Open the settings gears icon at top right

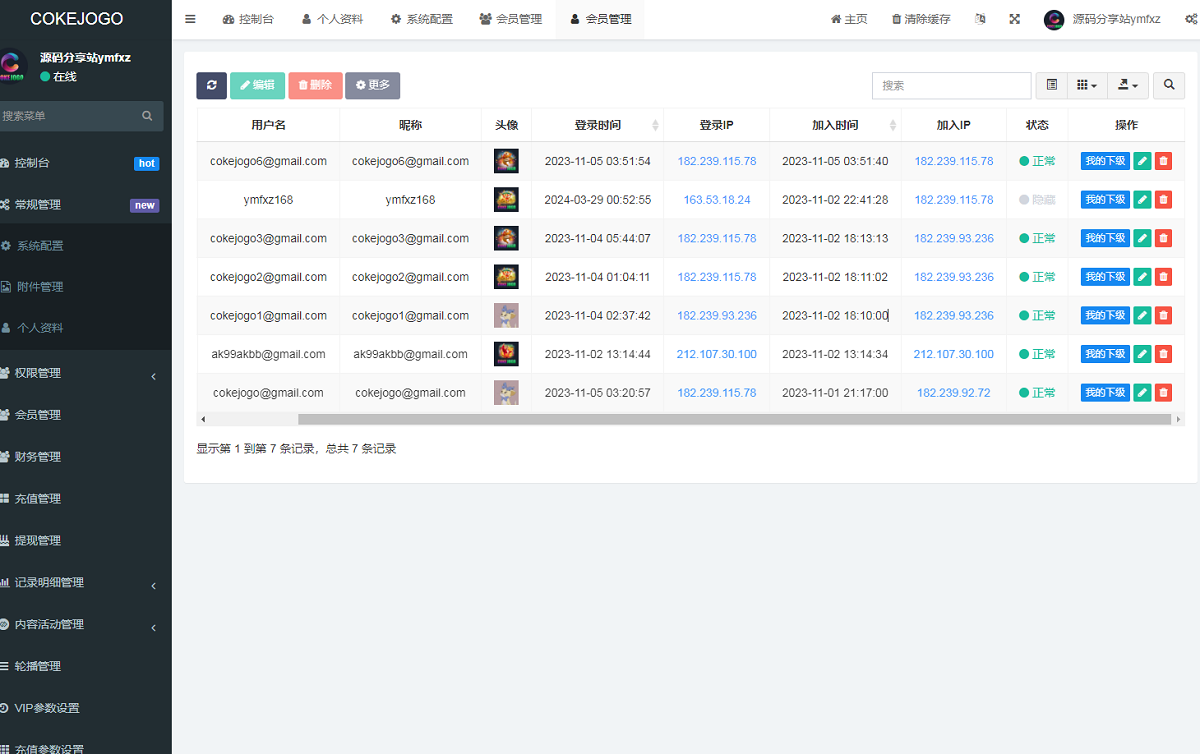tap(1190, 19)
